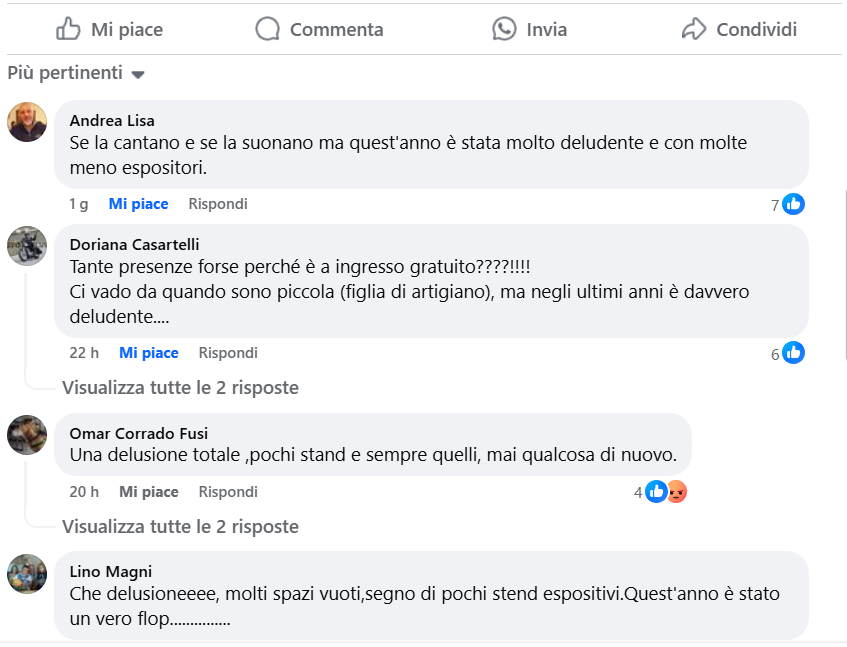Toggle Mi piace on Doriana Casartelli's comment

pos(148,353)
